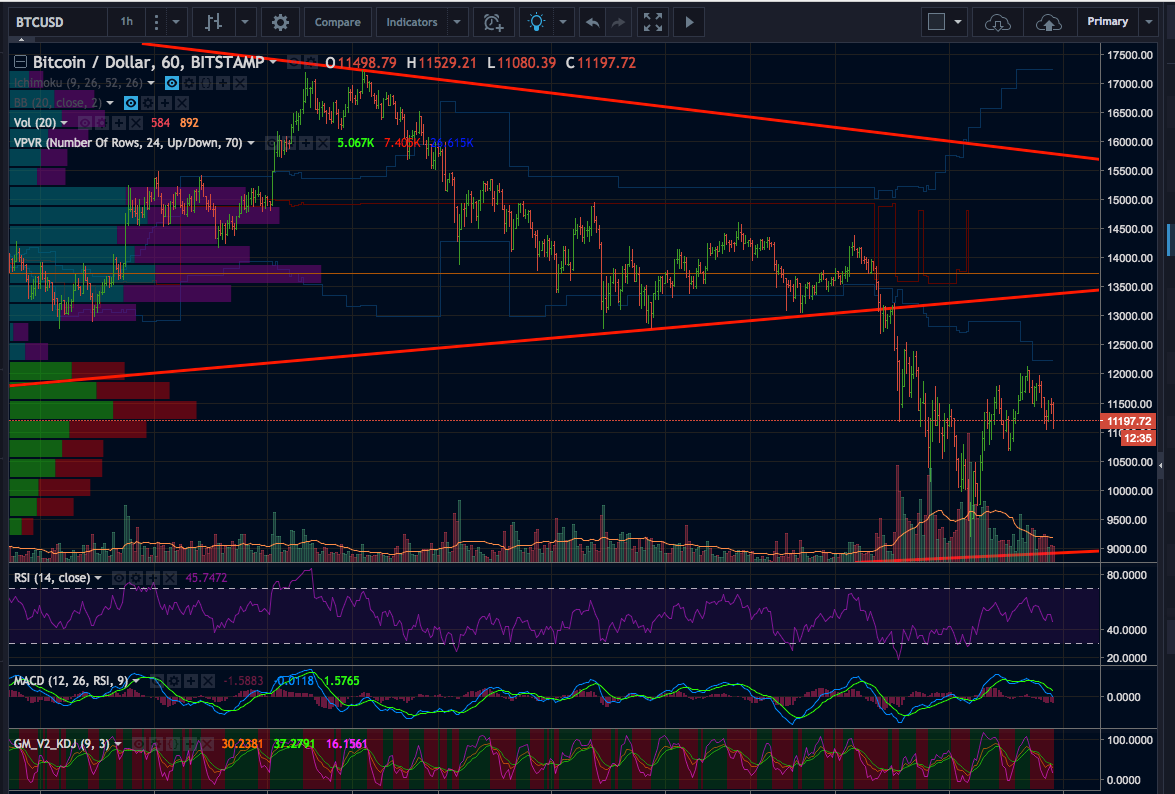
Task: Click the Primary layout name button
Action: tap(1108, 22)
